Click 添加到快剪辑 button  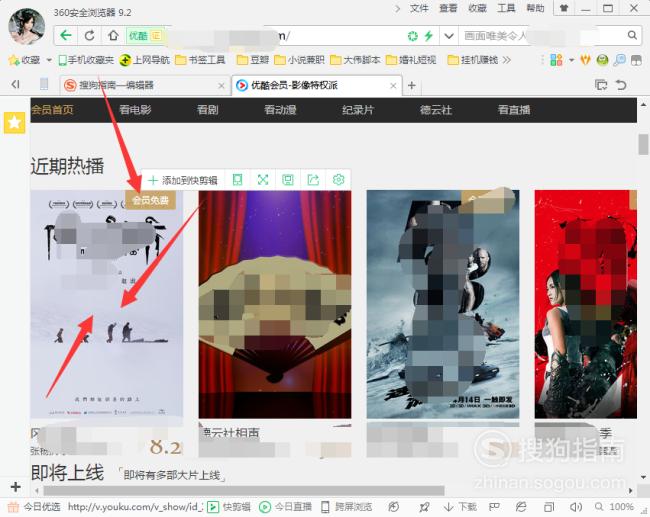point(183,180)
